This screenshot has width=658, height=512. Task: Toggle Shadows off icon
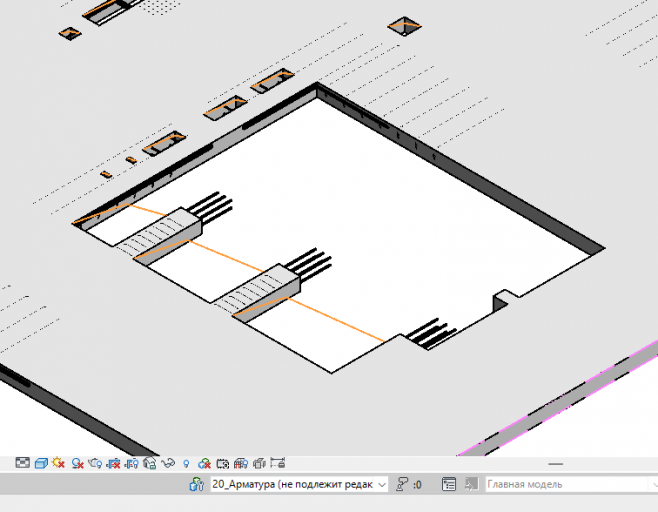click(77, 463)
